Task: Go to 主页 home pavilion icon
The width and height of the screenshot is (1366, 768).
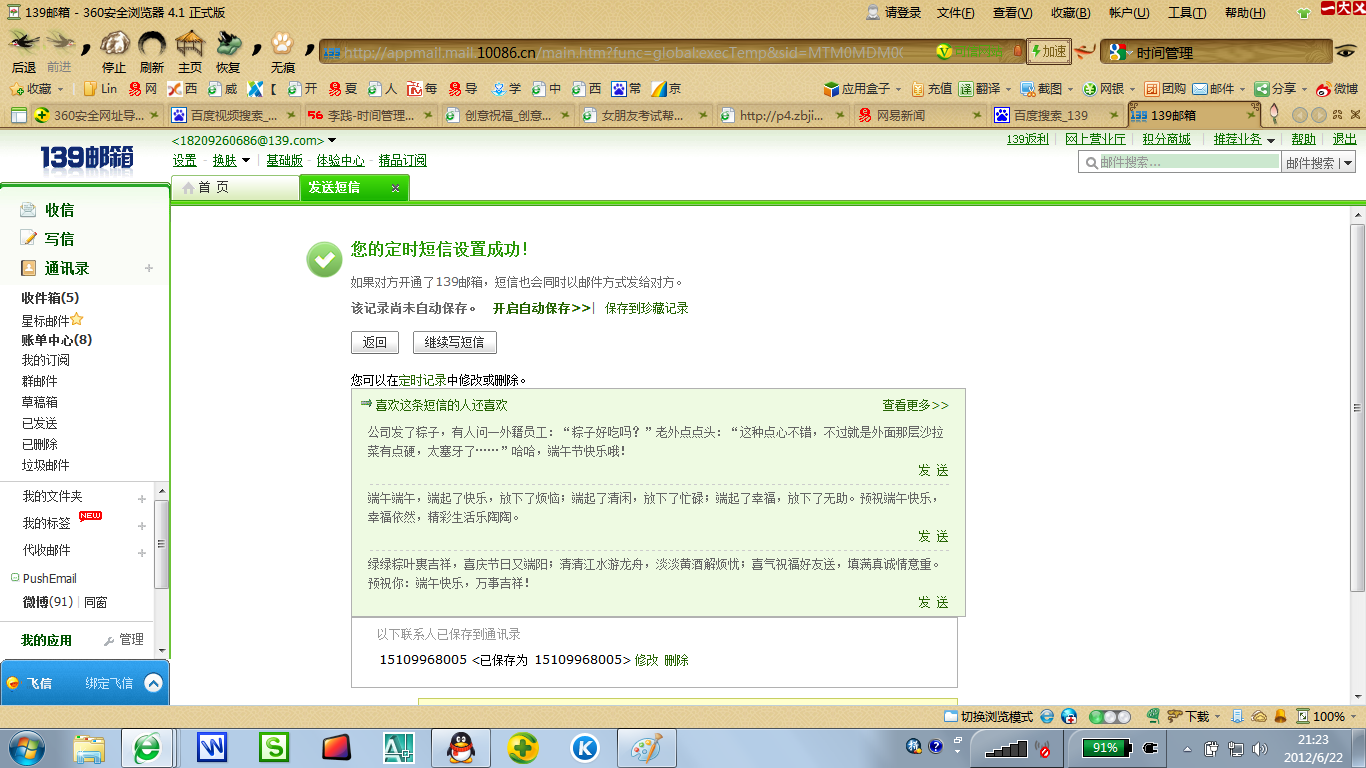Action: (190, 43)
